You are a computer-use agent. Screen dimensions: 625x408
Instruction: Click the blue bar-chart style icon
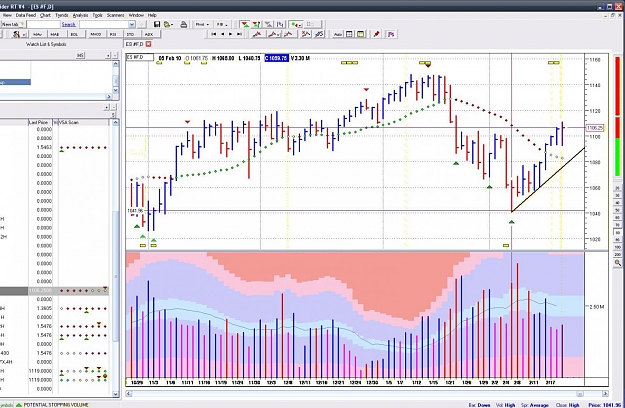[280, 25]
